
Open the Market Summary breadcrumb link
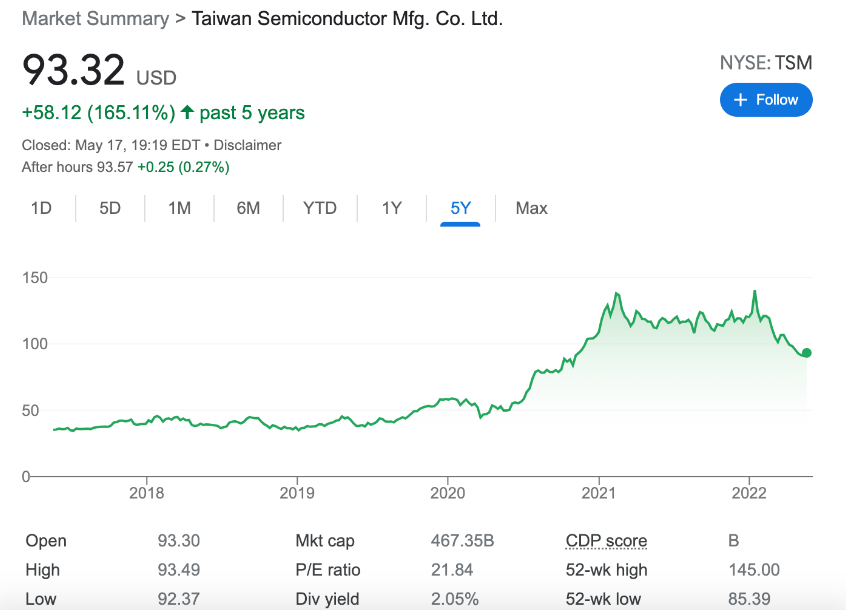pyautogui.click(x=95, y=19)
